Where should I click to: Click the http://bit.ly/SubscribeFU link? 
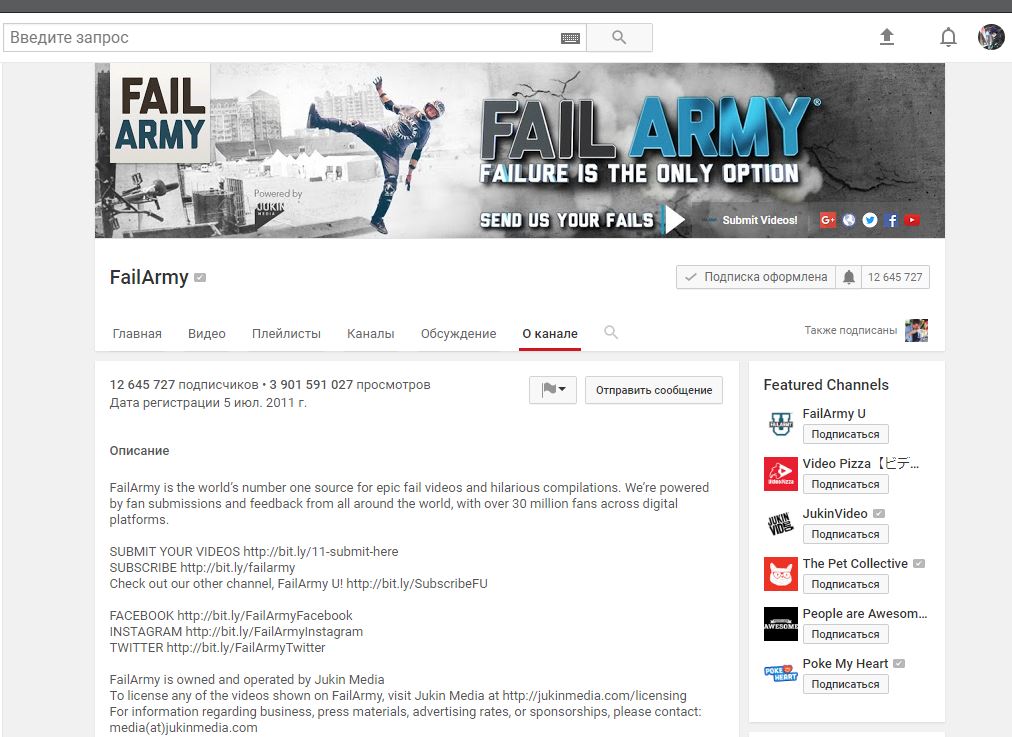click(417, 584)
